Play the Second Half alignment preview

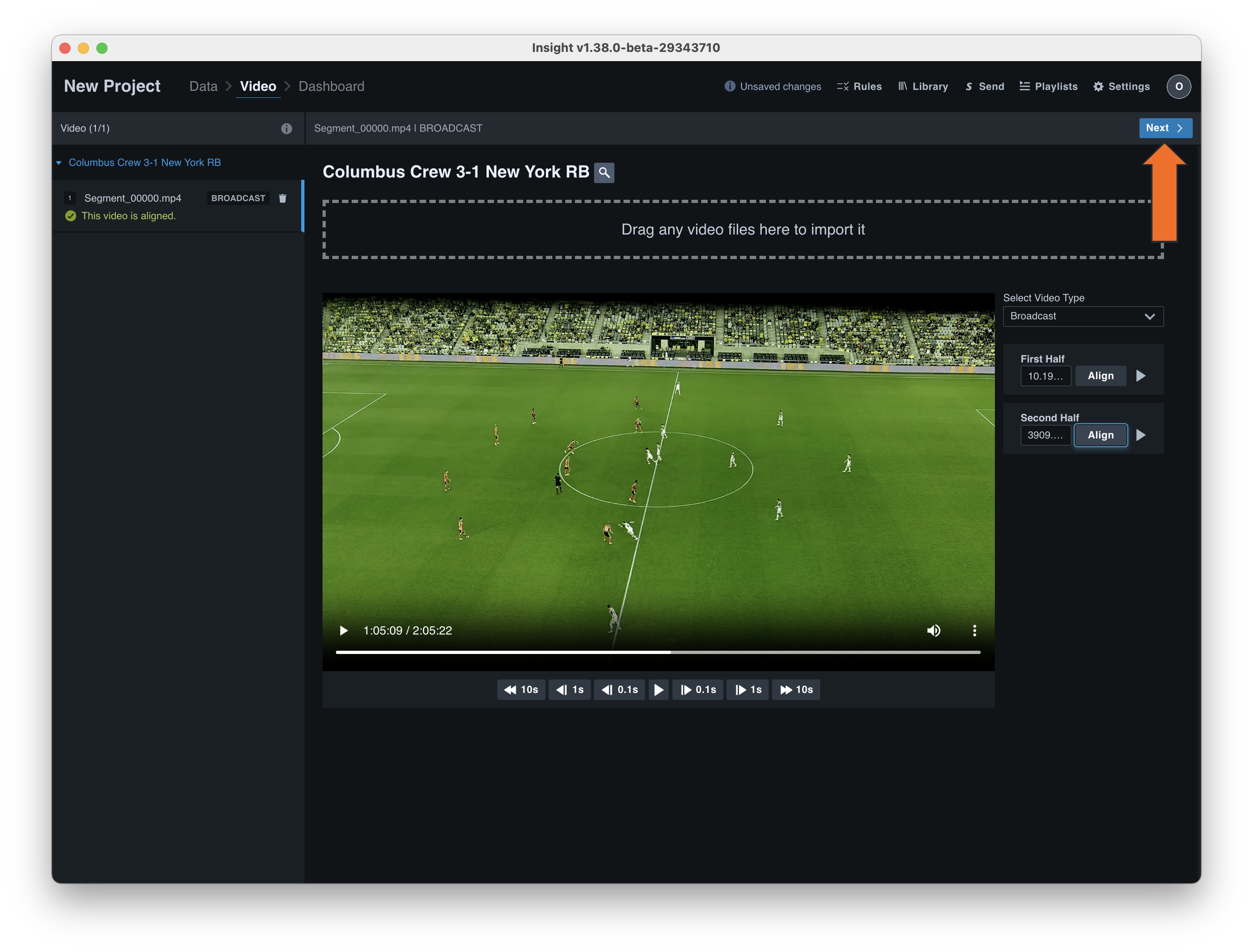click(1141, 435)
